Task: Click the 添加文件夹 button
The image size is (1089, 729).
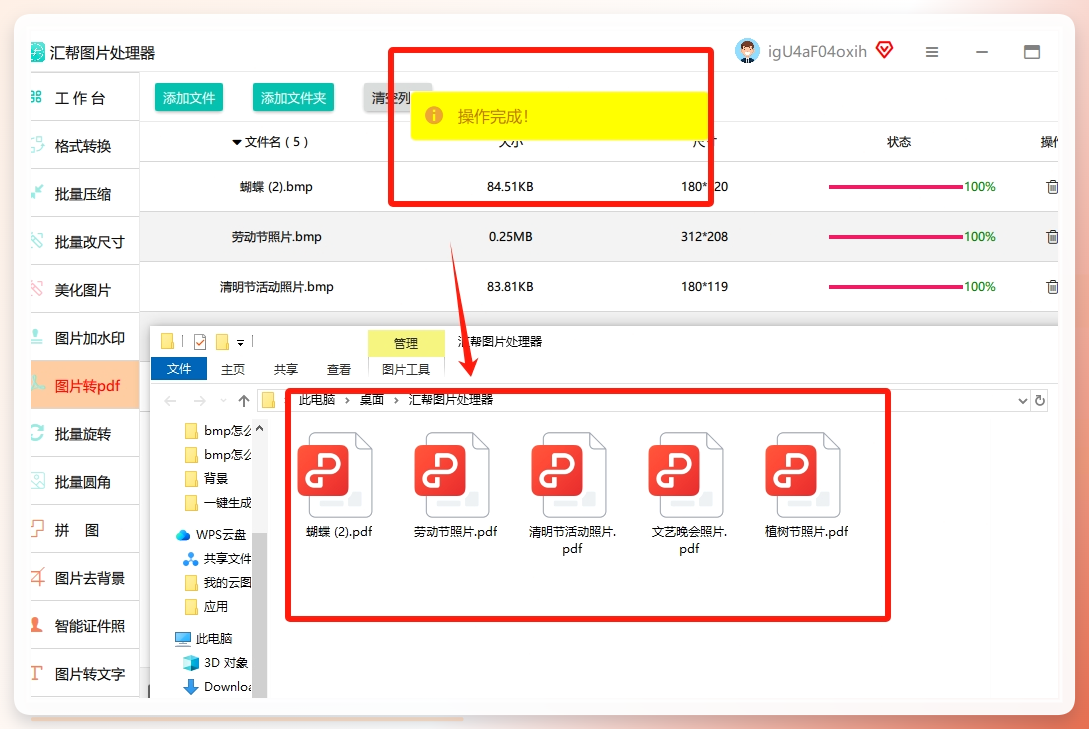Action: tap(293, 98)
